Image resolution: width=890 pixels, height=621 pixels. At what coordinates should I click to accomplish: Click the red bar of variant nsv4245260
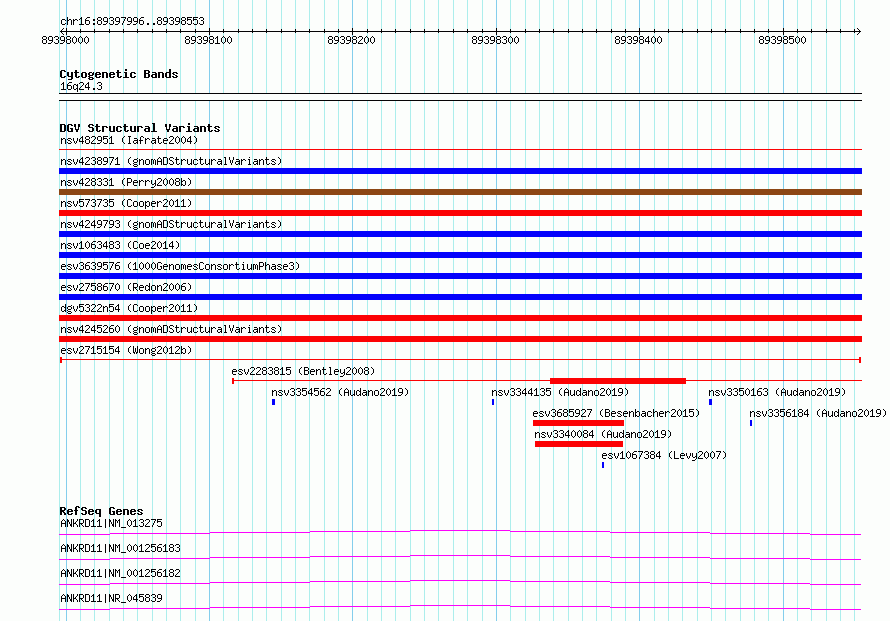pos(460,339)
